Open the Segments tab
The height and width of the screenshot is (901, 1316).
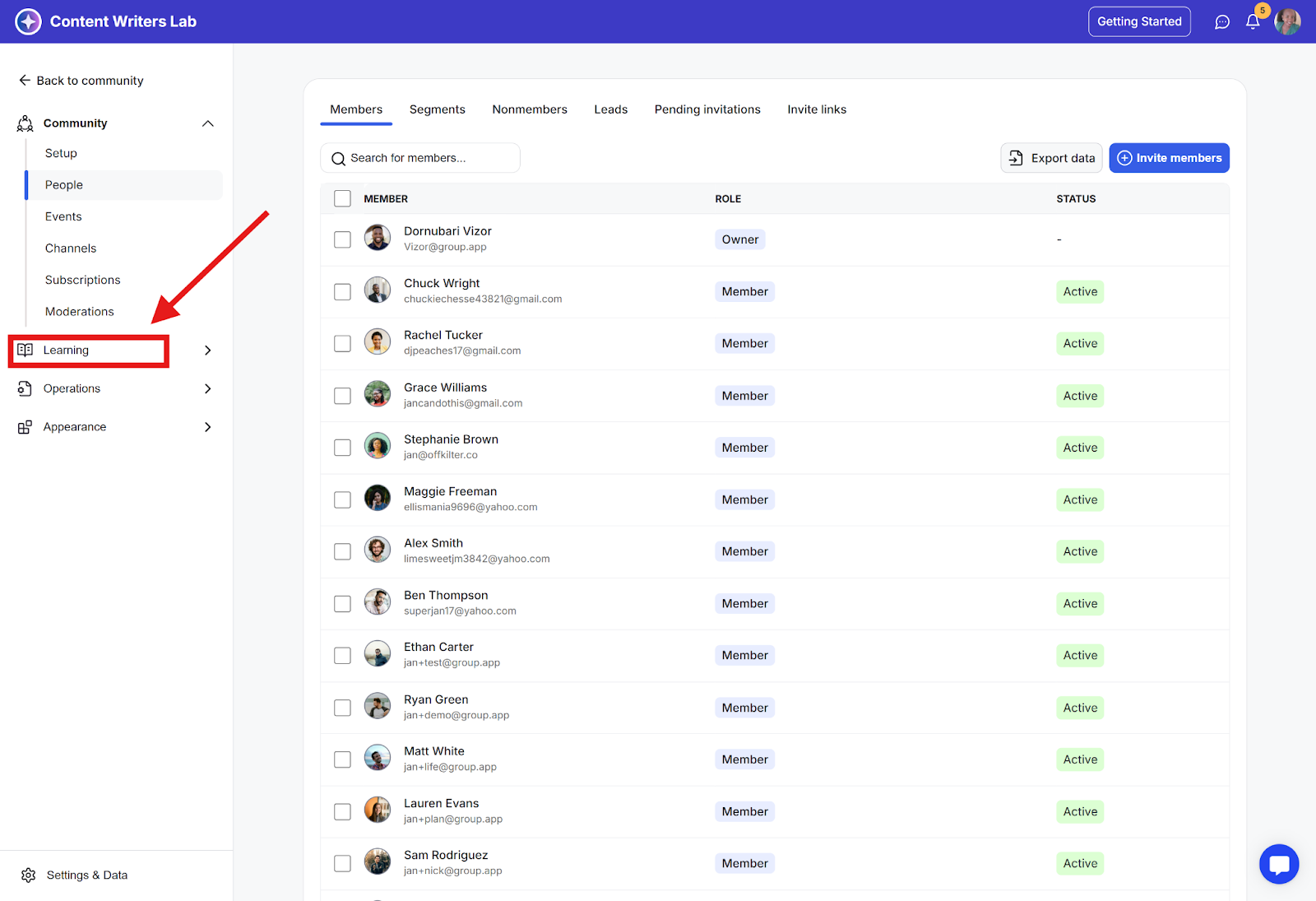point(437,109)
